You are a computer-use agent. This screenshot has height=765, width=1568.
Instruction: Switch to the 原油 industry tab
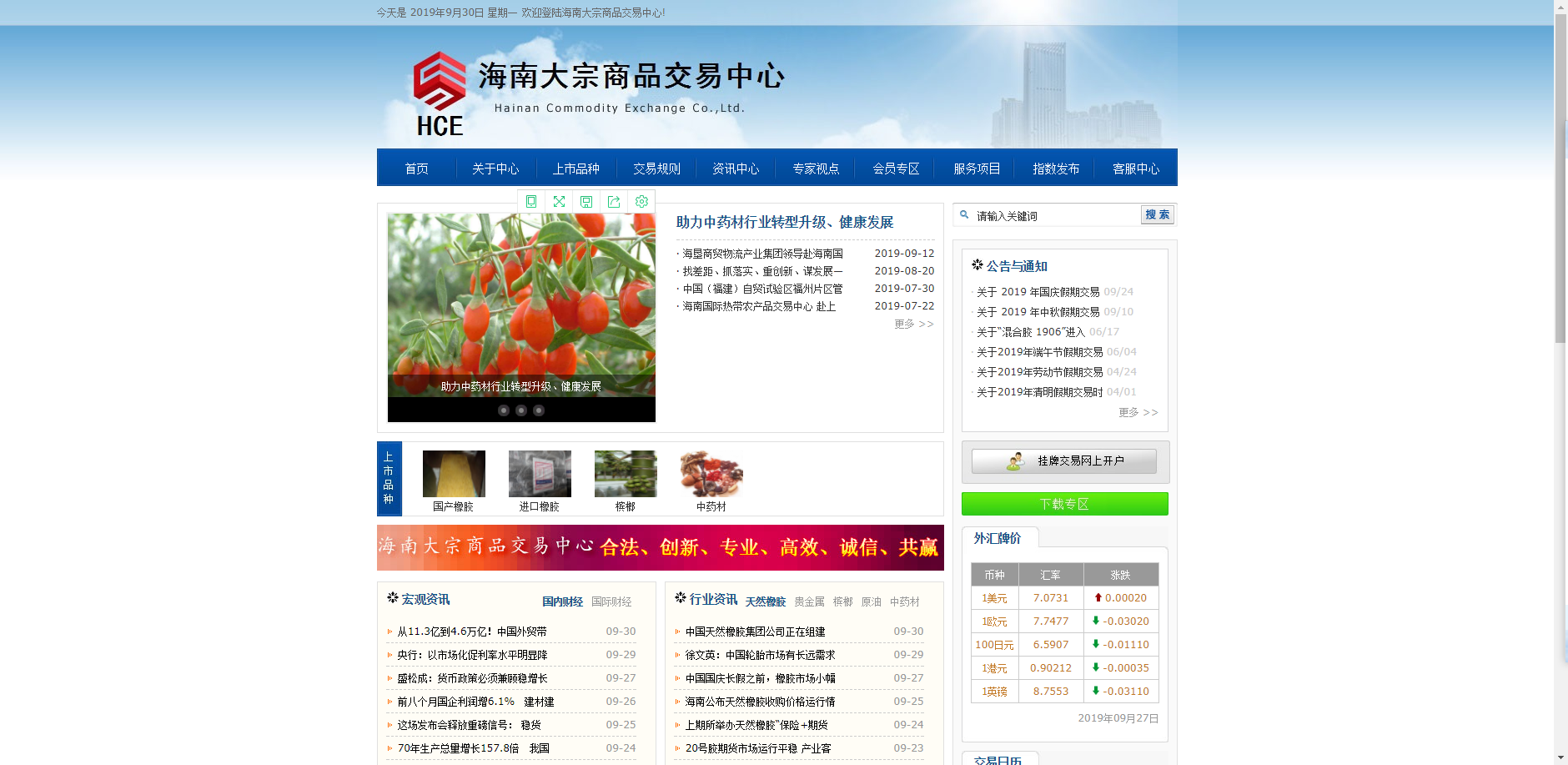(x=871, y=601)
